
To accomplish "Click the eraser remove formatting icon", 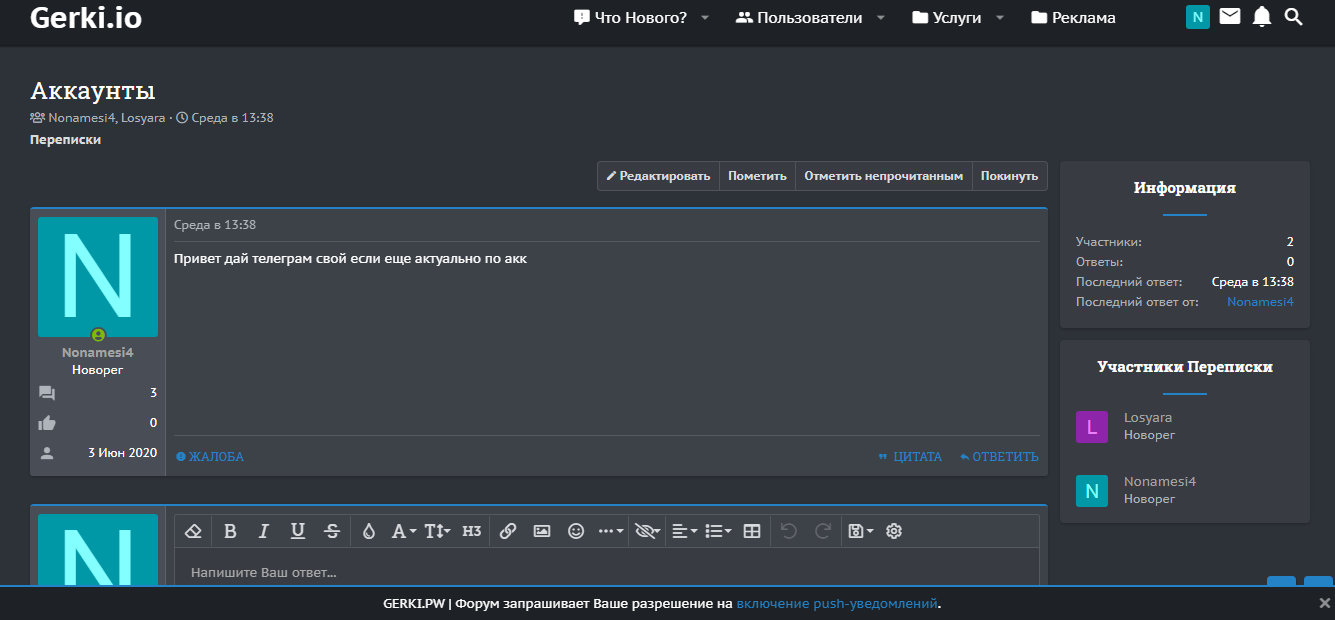I will pos(194,531).
